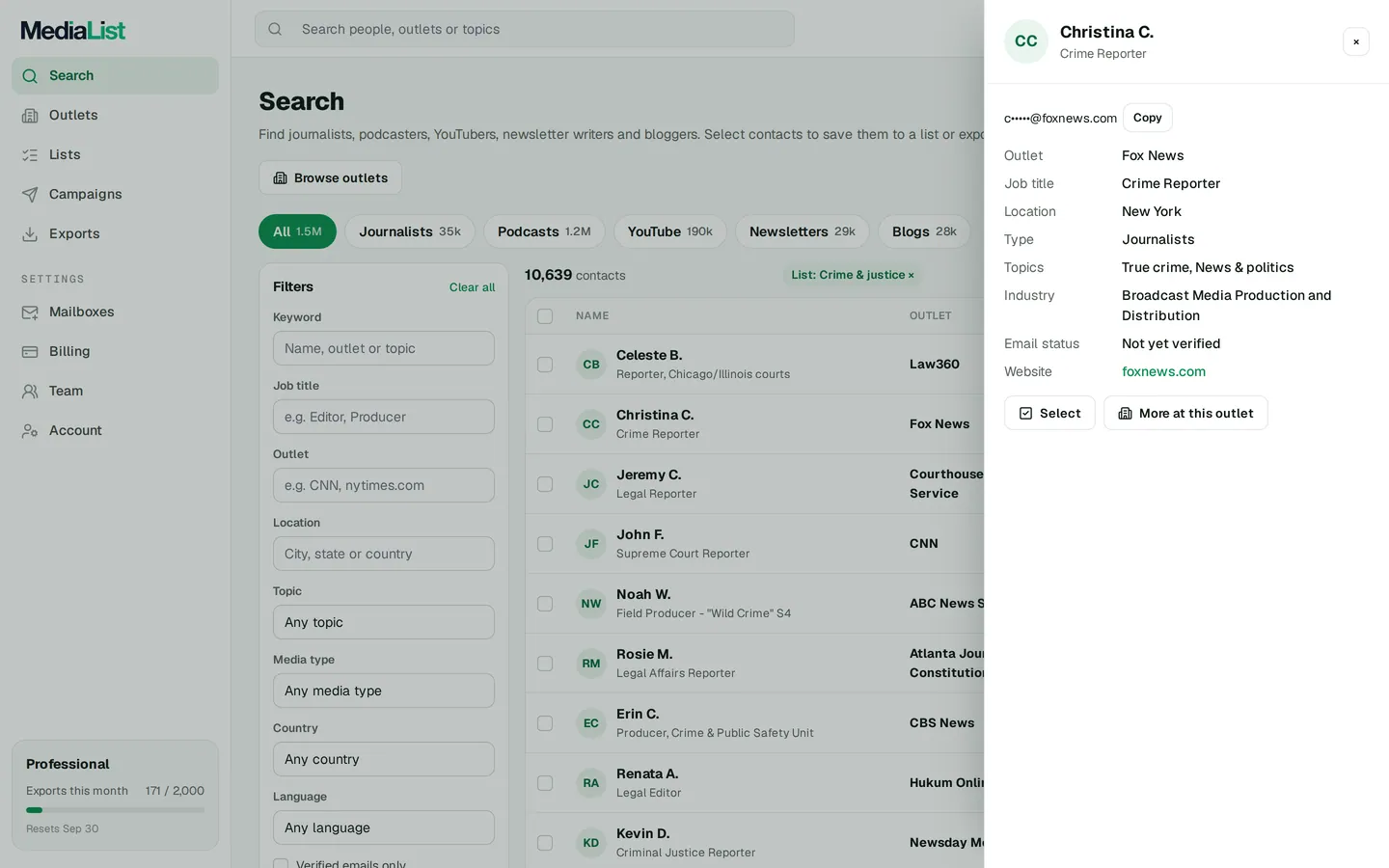This screenshot has height=868, width=1389.
Task: Tick the checkbox next to Erin C.
Action: tap(545, 723)
